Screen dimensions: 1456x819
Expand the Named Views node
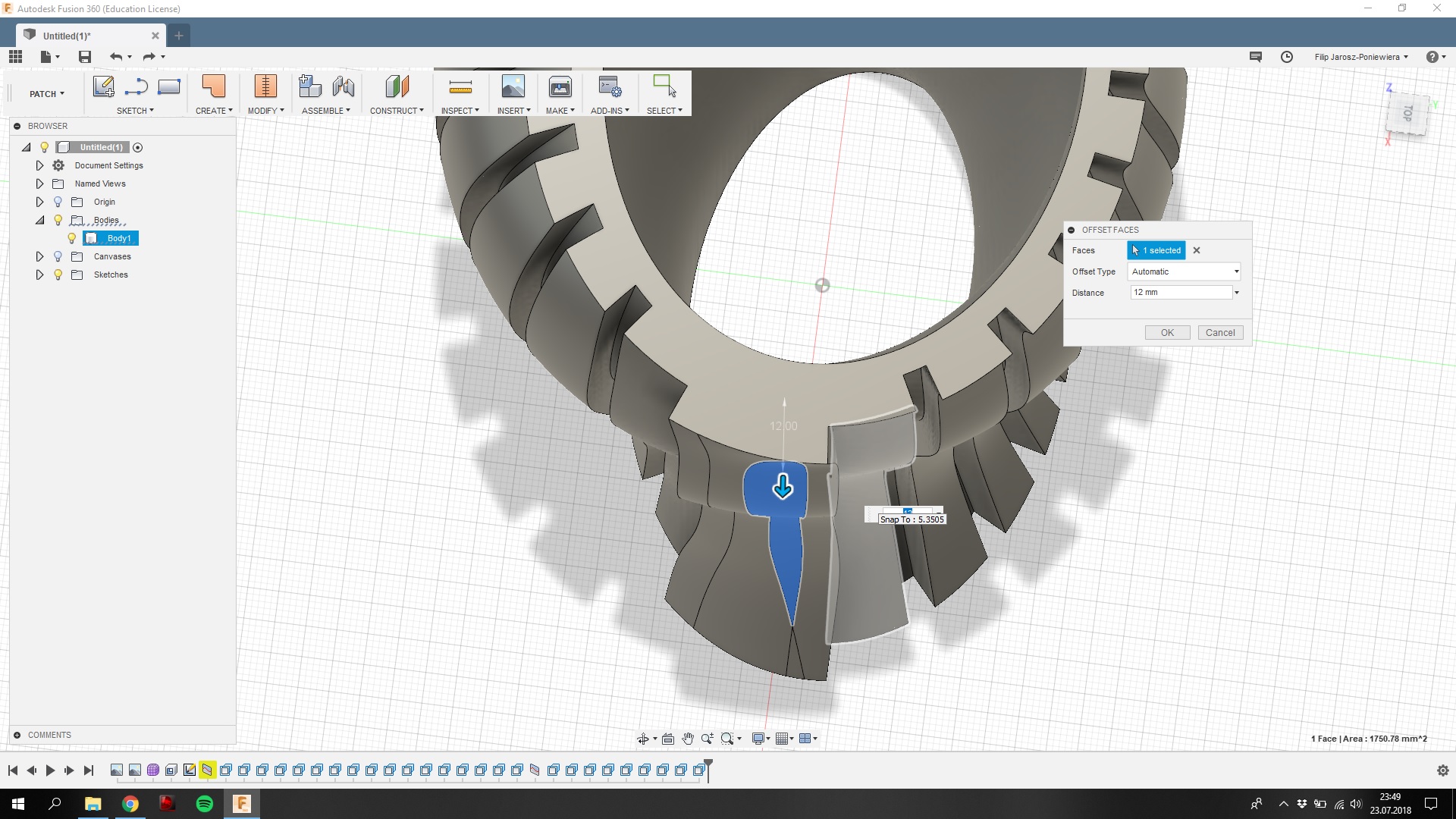[x=39, y=184]
